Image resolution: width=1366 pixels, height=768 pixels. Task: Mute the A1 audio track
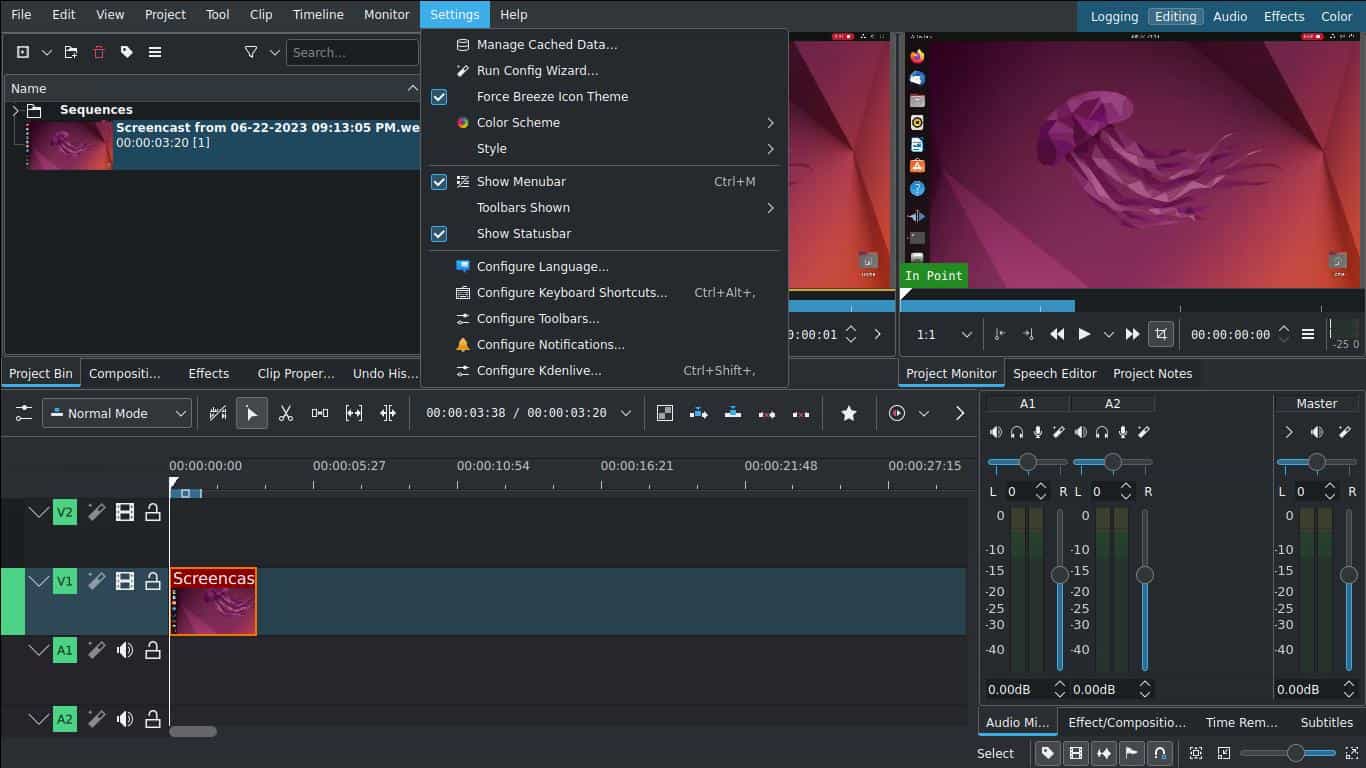tap(124, 650)
